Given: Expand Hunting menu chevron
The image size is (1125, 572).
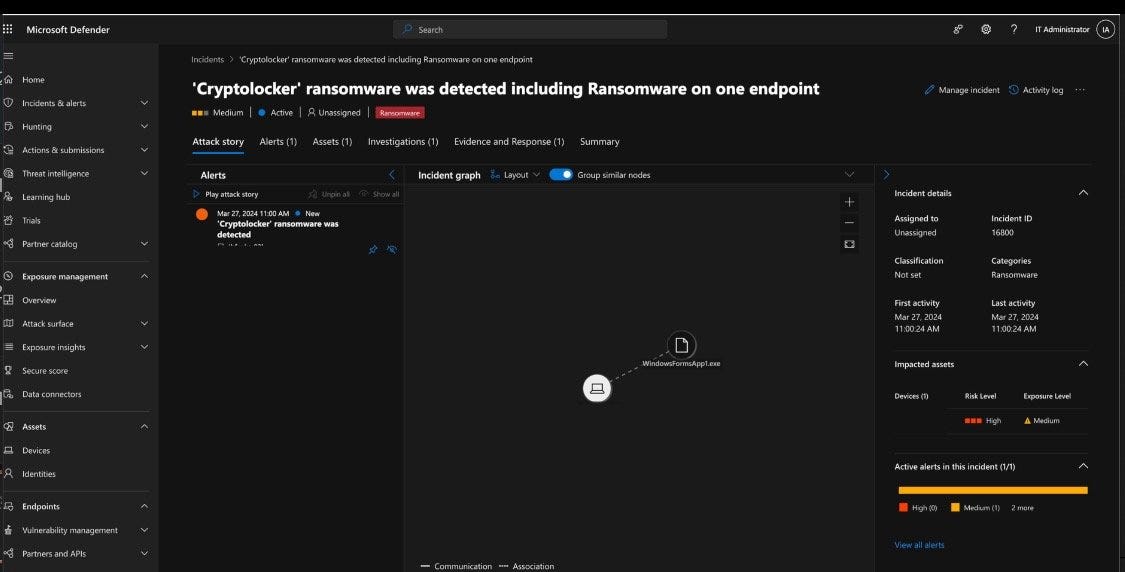Looking at the screenshot, I should click(144, 126).
